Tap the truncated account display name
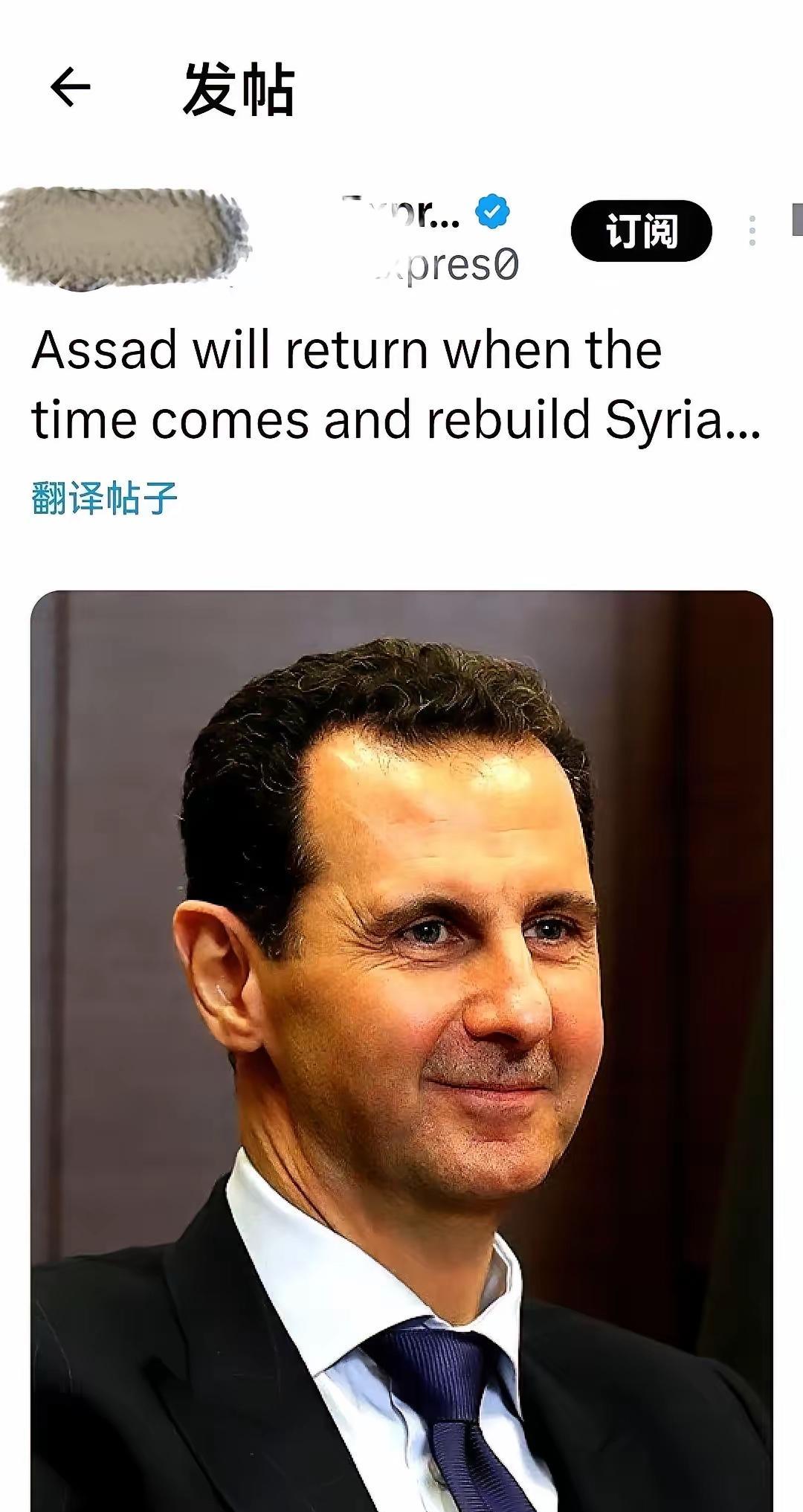The image size is (803, 1512). (x=401, y=213)
